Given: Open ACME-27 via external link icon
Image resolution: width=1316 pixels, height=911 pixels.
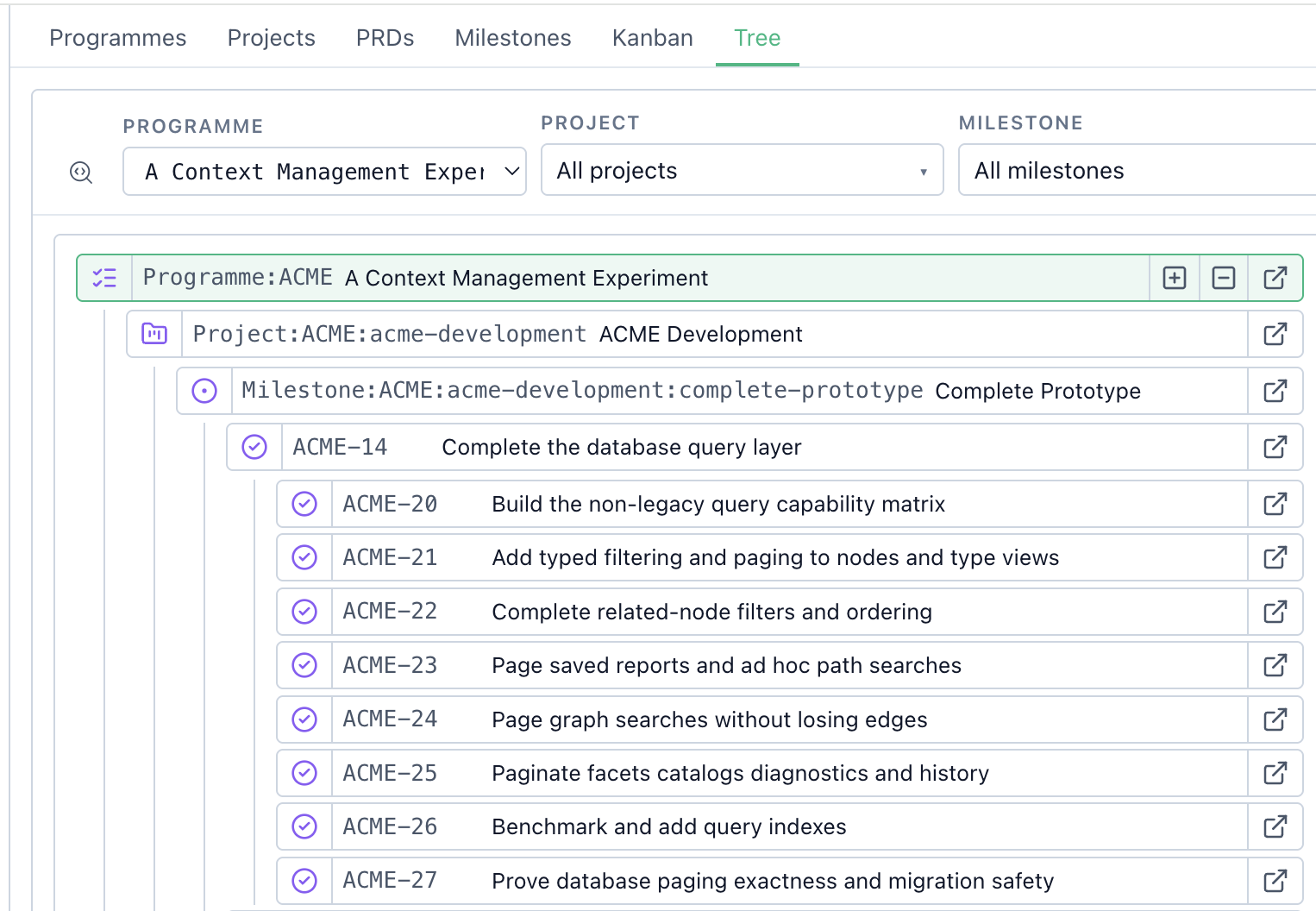Looking at the screenshot, I should tap(1275, 881).
